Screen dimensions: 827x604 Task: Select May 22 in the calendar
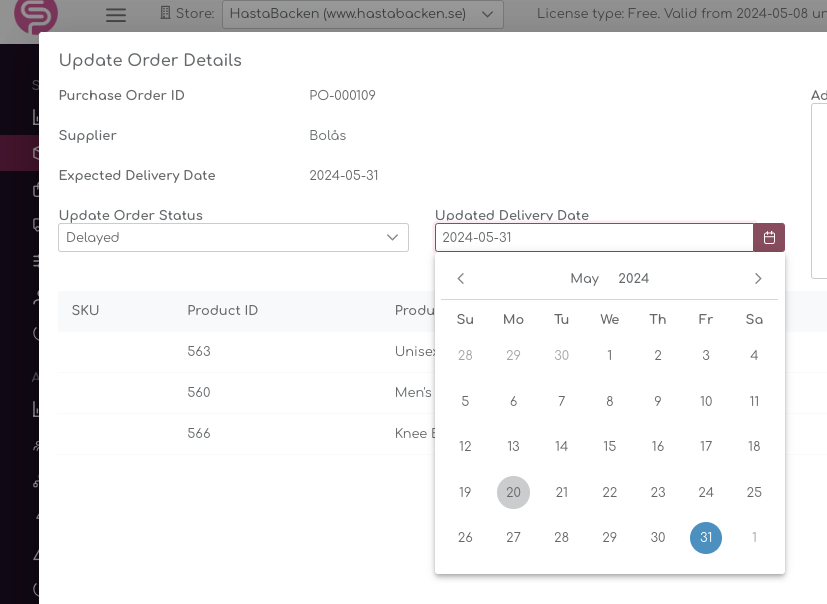(x=610, y=492)
